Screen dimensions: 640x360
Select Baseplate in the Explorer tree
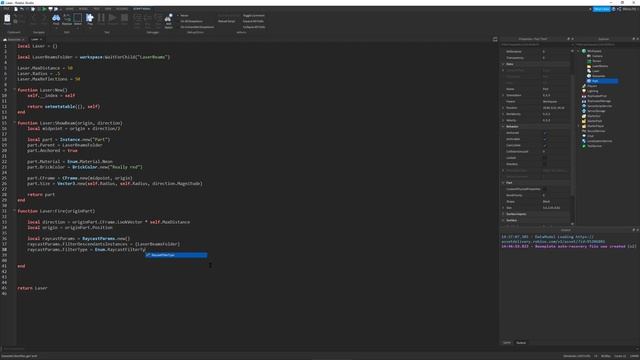click(598, 76)
